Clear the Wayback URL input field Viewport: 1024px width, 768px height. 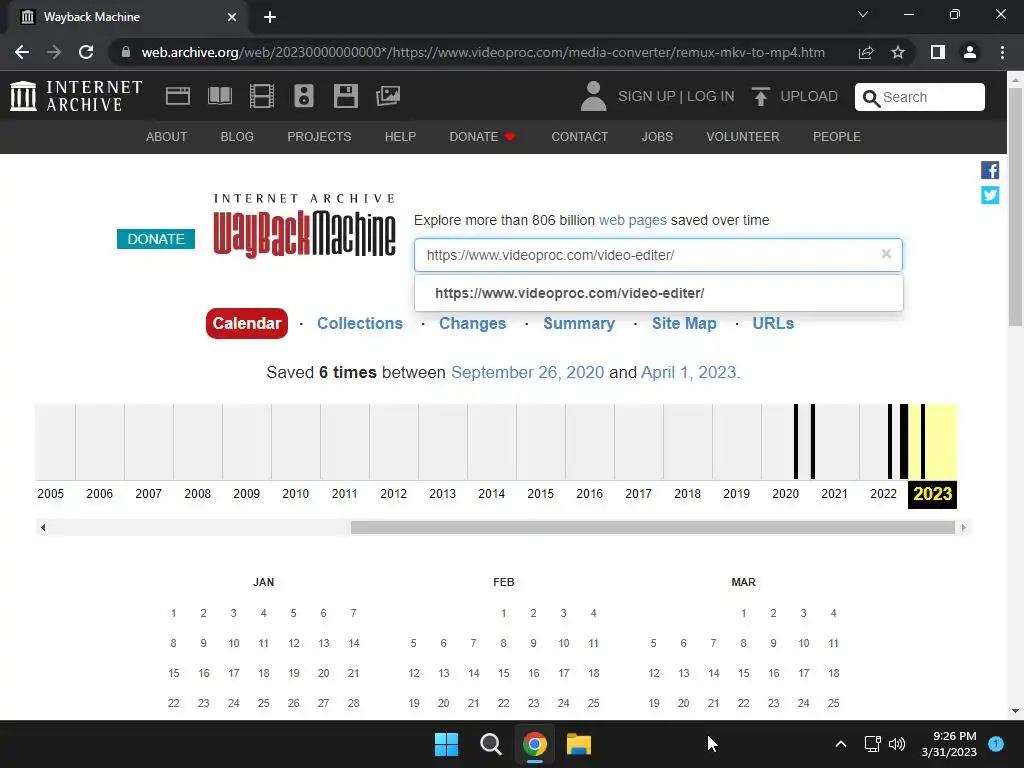point(886,254)
